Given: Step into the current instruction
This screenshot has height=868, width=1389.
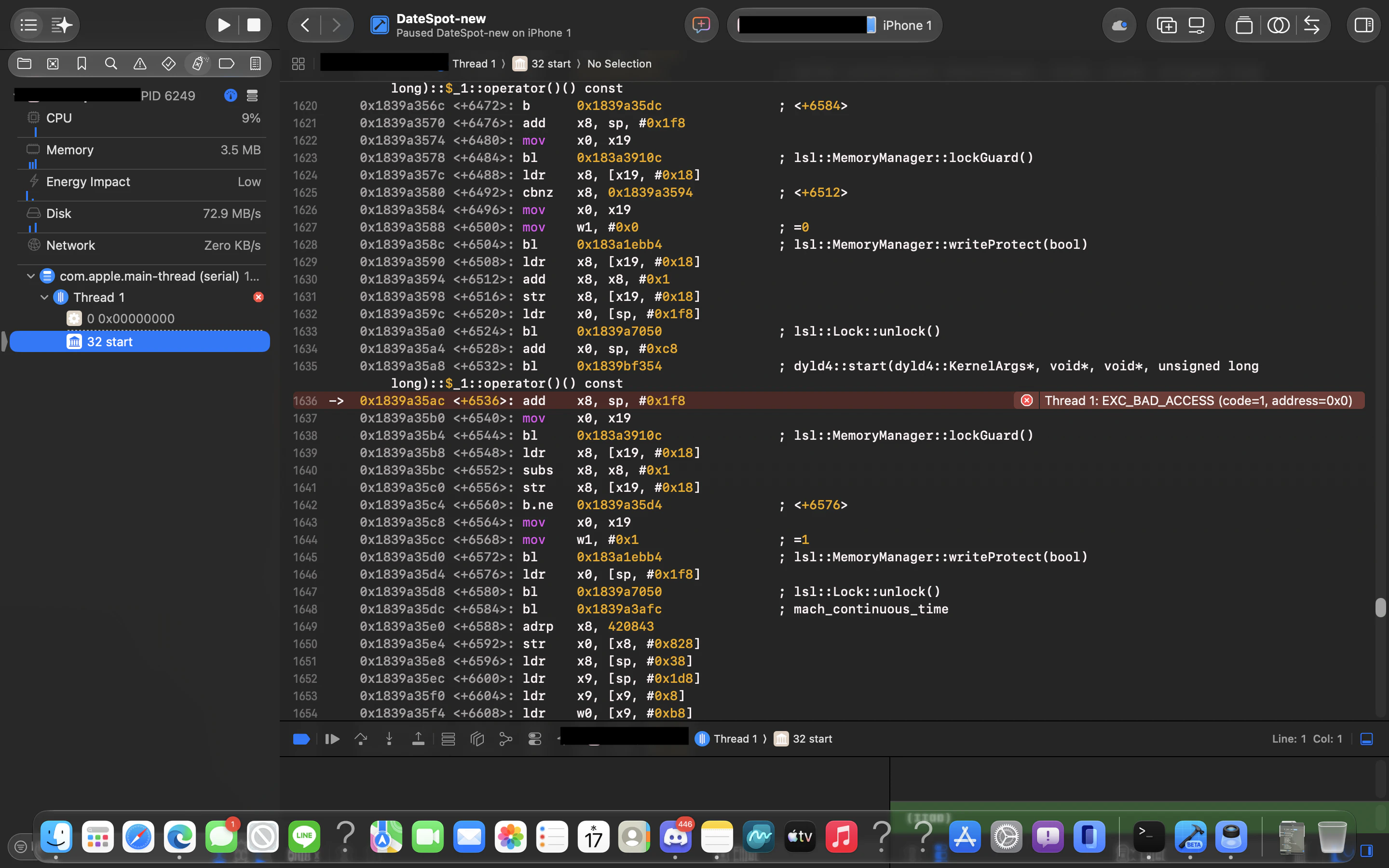Looking at the screenshot, I should (x=389, y=739).
